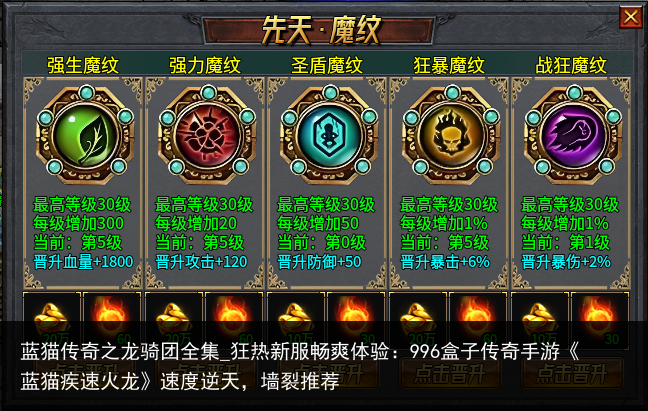
Task: Click 点击晋升 button under 战狂魔纹
Action: point(572,373)
